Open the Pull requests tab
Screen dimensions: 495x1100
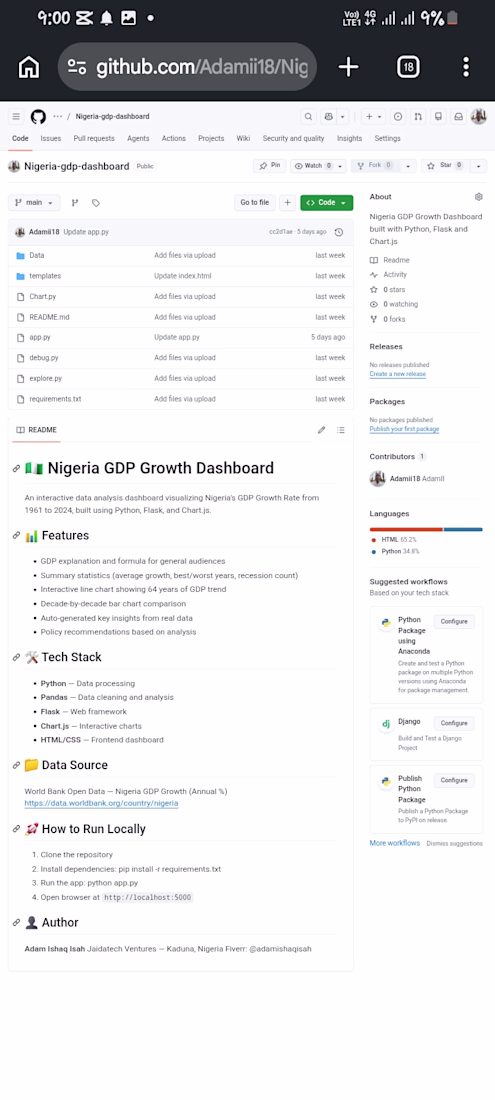(94, 139)
